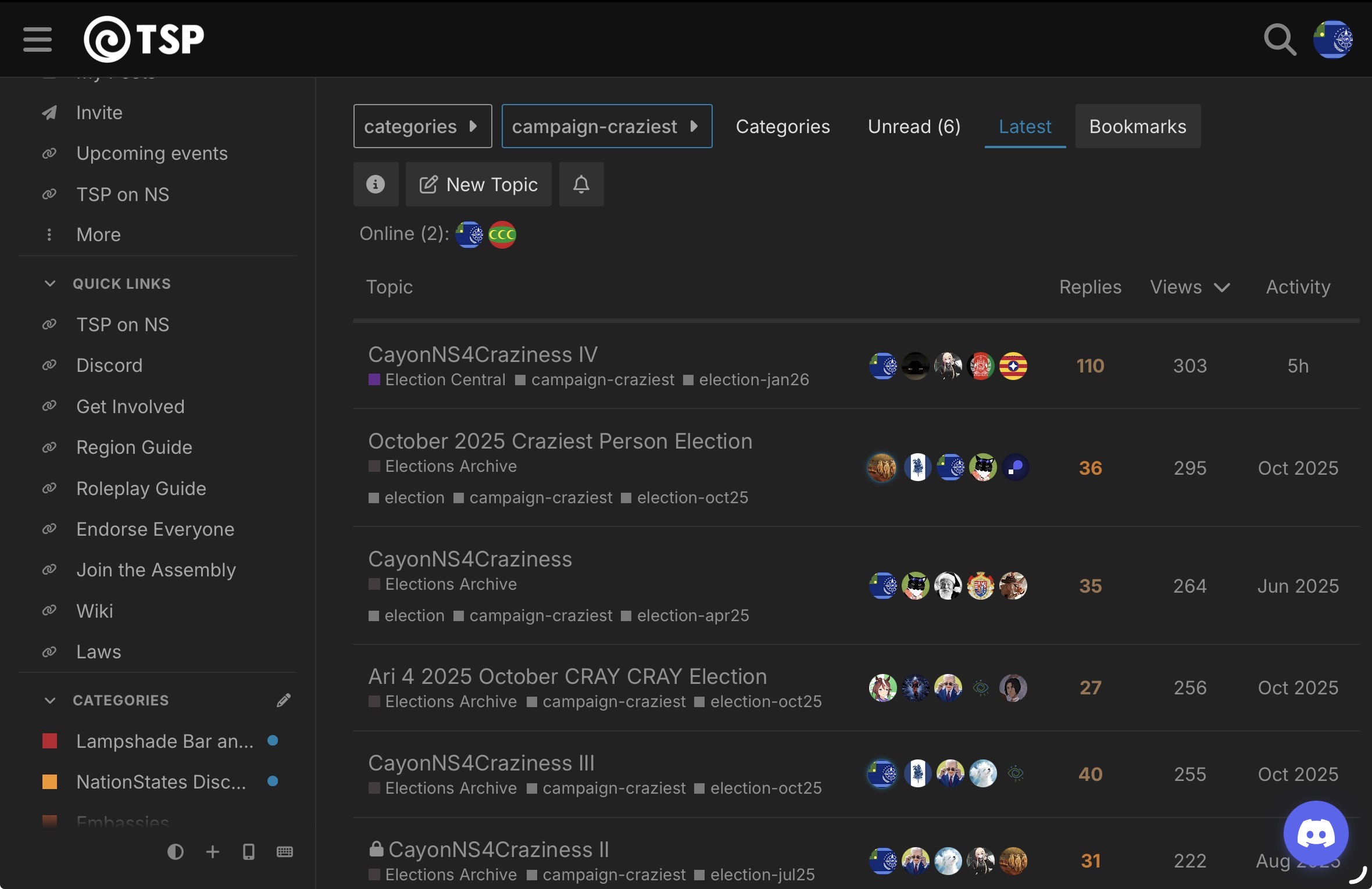Click the New Topic button
1372x889 pixels.
[x=478, y=184]
